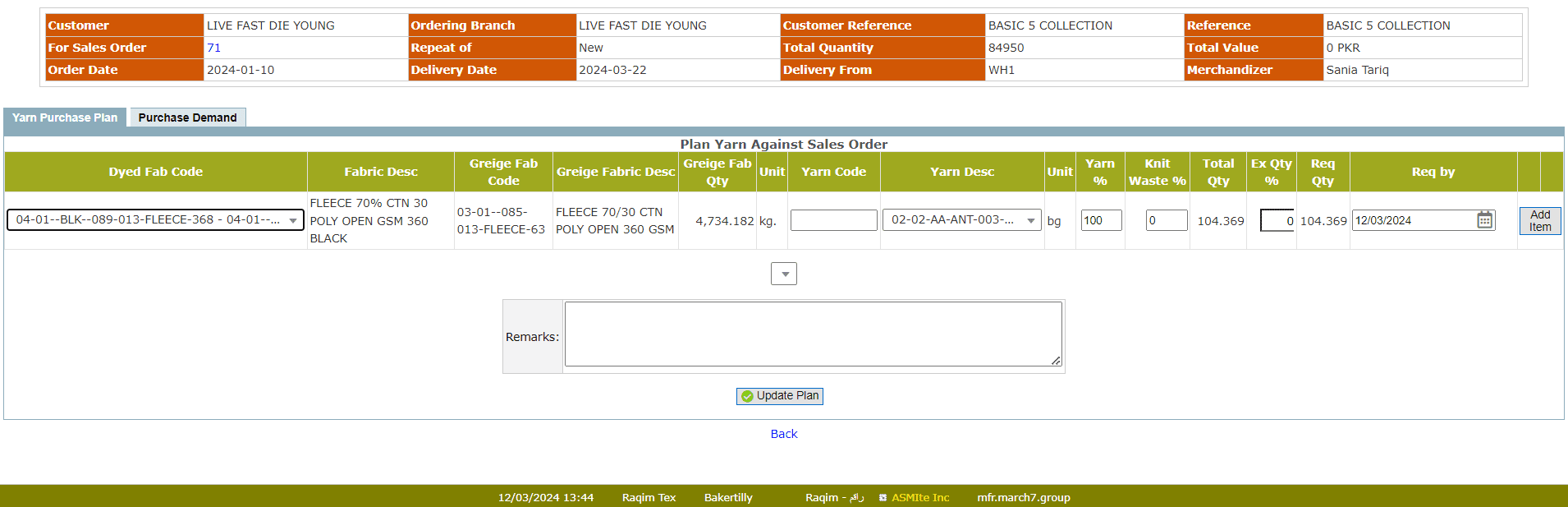Grab the Remarks box resize handle
Viewport: 1568px width, 507px height.
click(1057, 361)
